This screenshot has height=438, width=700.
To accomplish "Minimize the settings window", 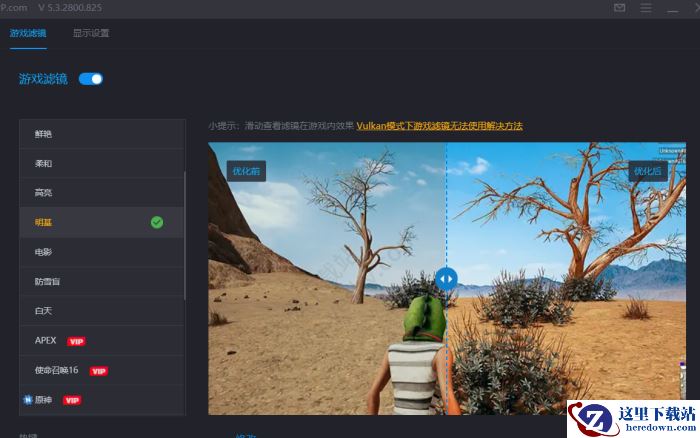I will [x=673, y=10].
